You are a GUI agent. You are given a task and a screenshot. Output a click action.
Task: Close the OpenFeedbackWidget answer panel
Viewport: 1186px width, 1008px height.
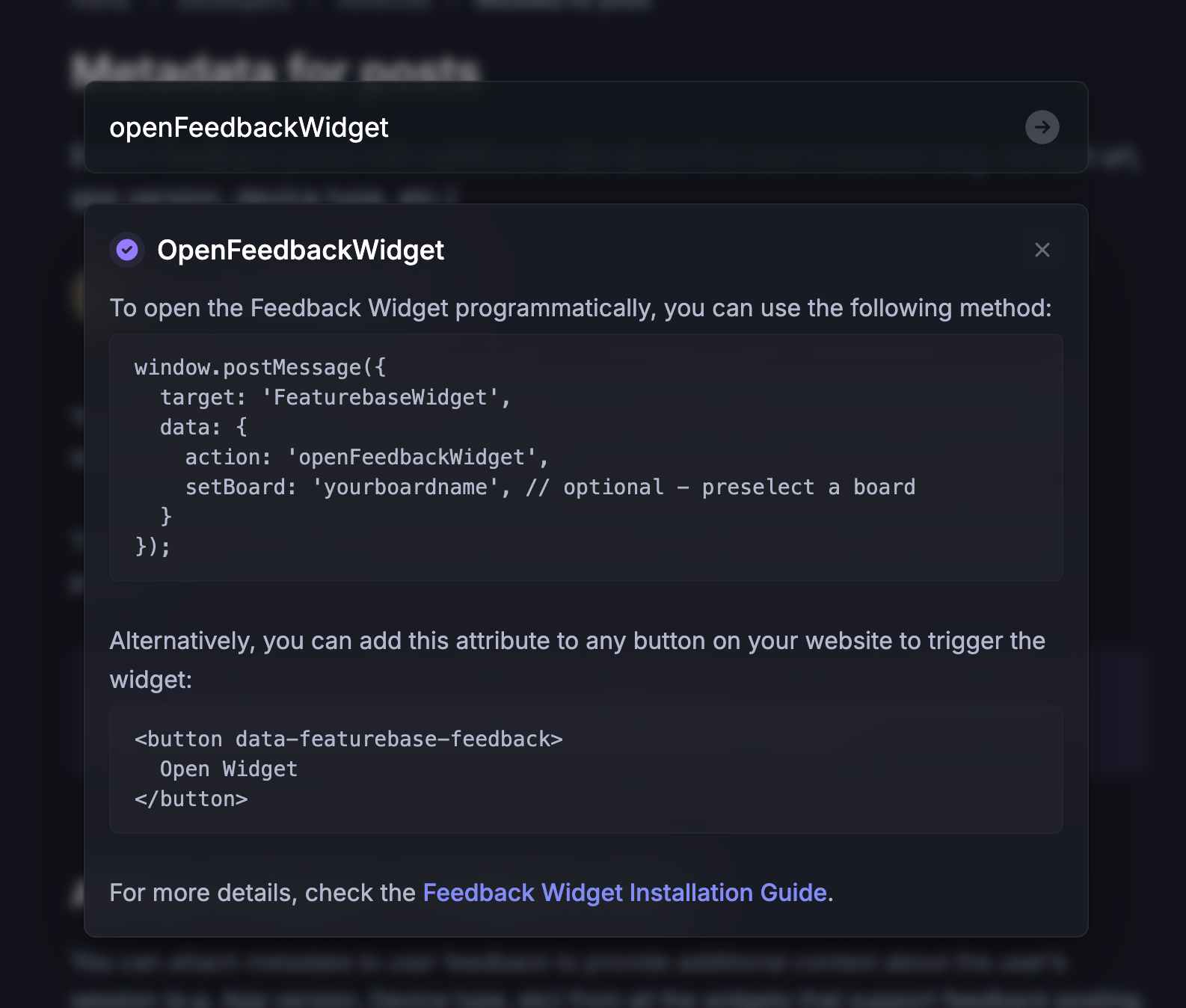pyautogui.click(x=1042, y=250)
